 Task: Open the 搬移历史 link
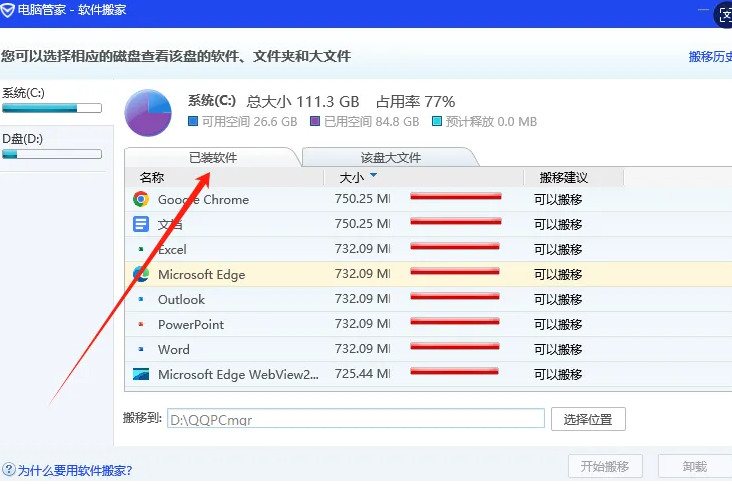click(x=709, y=57)
